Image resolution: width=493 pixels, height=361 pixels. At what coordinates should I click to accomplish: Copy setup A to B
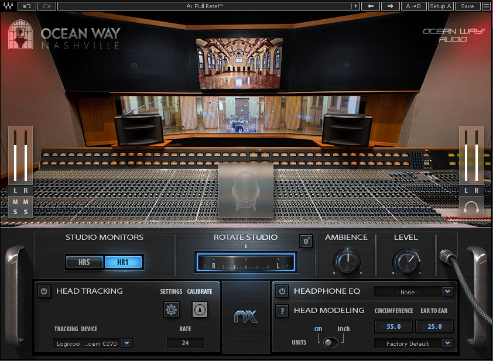point(413,6)
